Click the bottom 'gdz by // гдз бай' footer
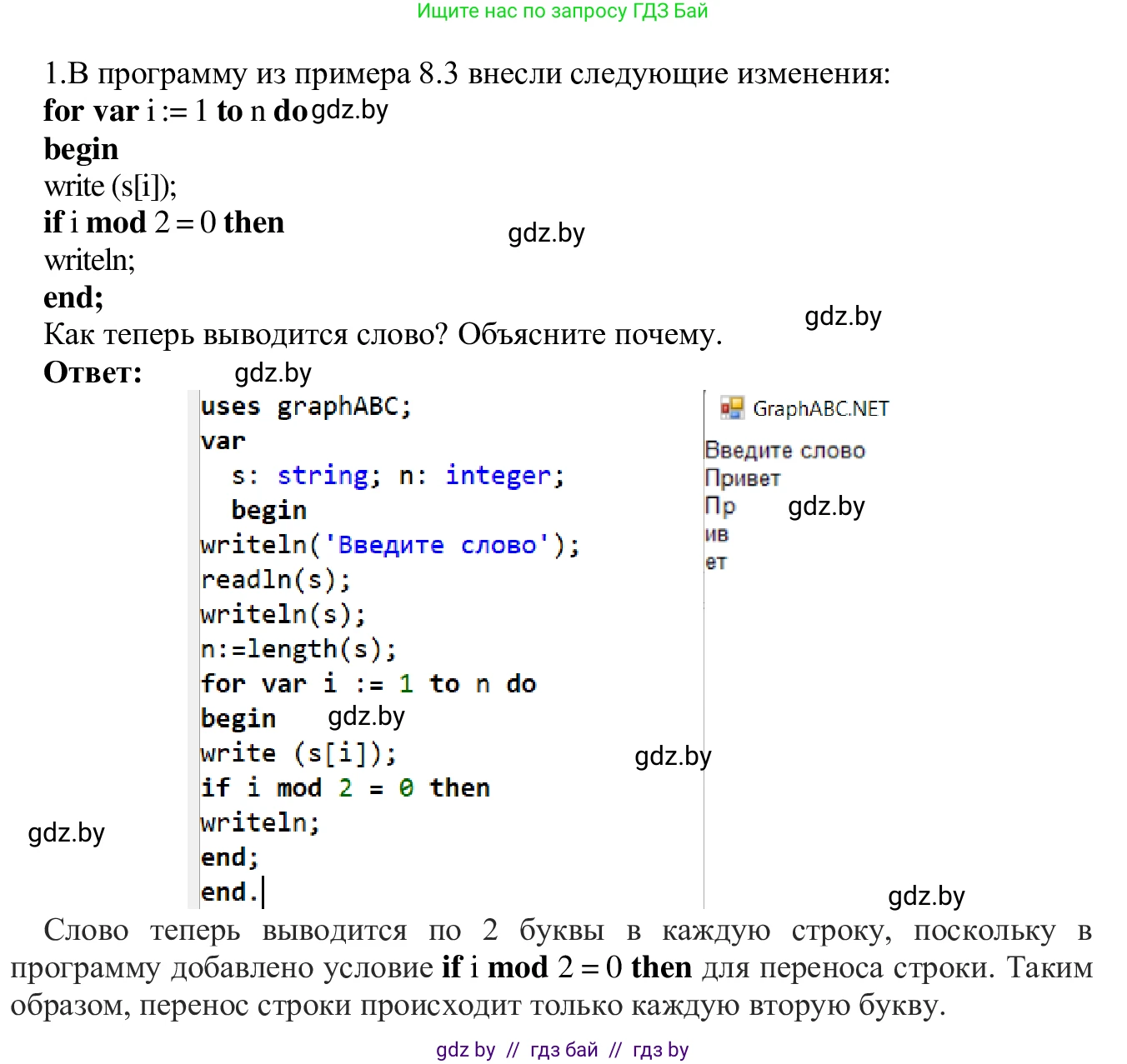The height and width of the screenshot is (1064, 1127). pyautogui.click(x=563, y=1050)
